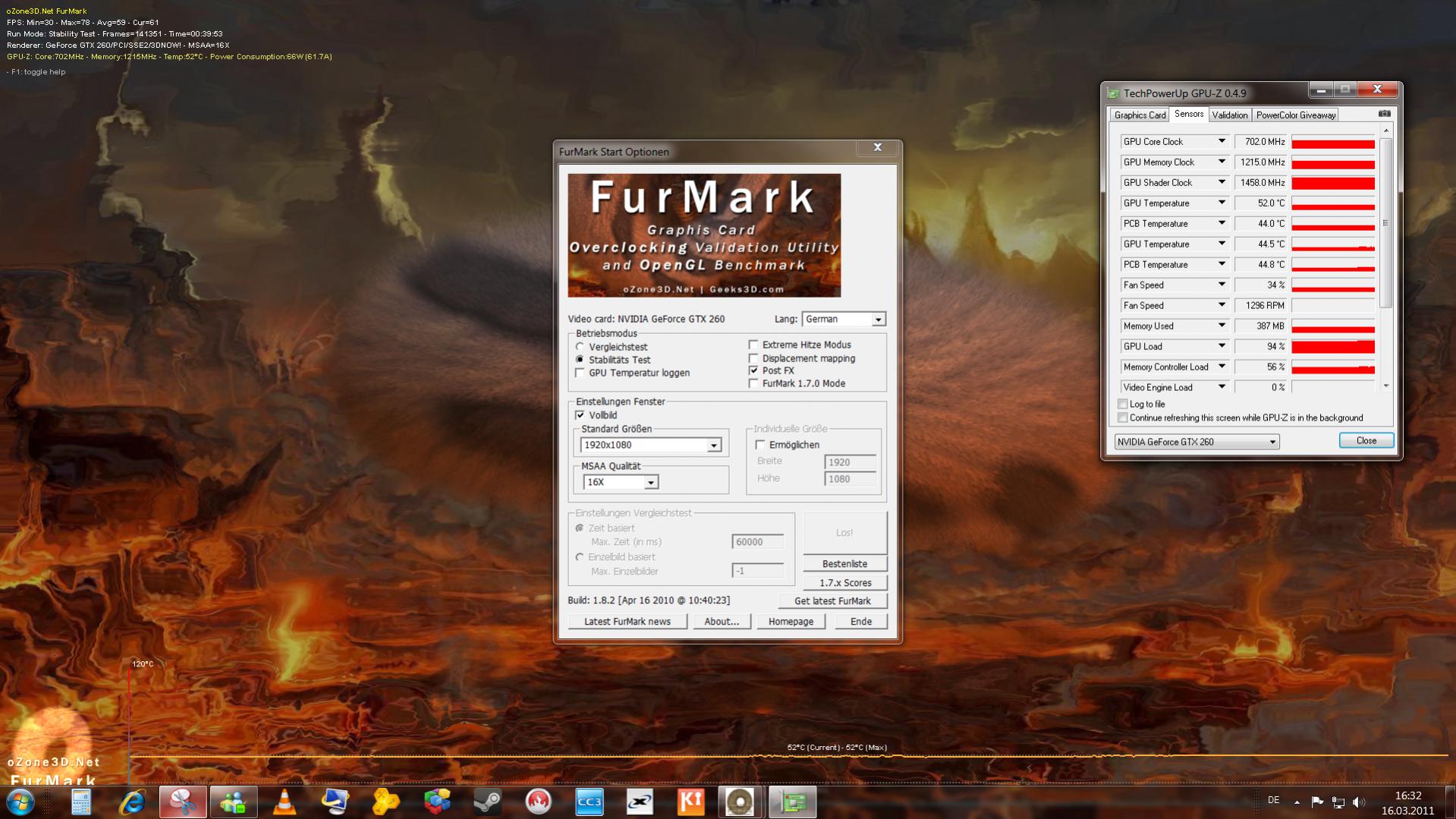Click Close button in GPU-Z
This screenshot has width=1456, height=819.
pos(1366,441)
